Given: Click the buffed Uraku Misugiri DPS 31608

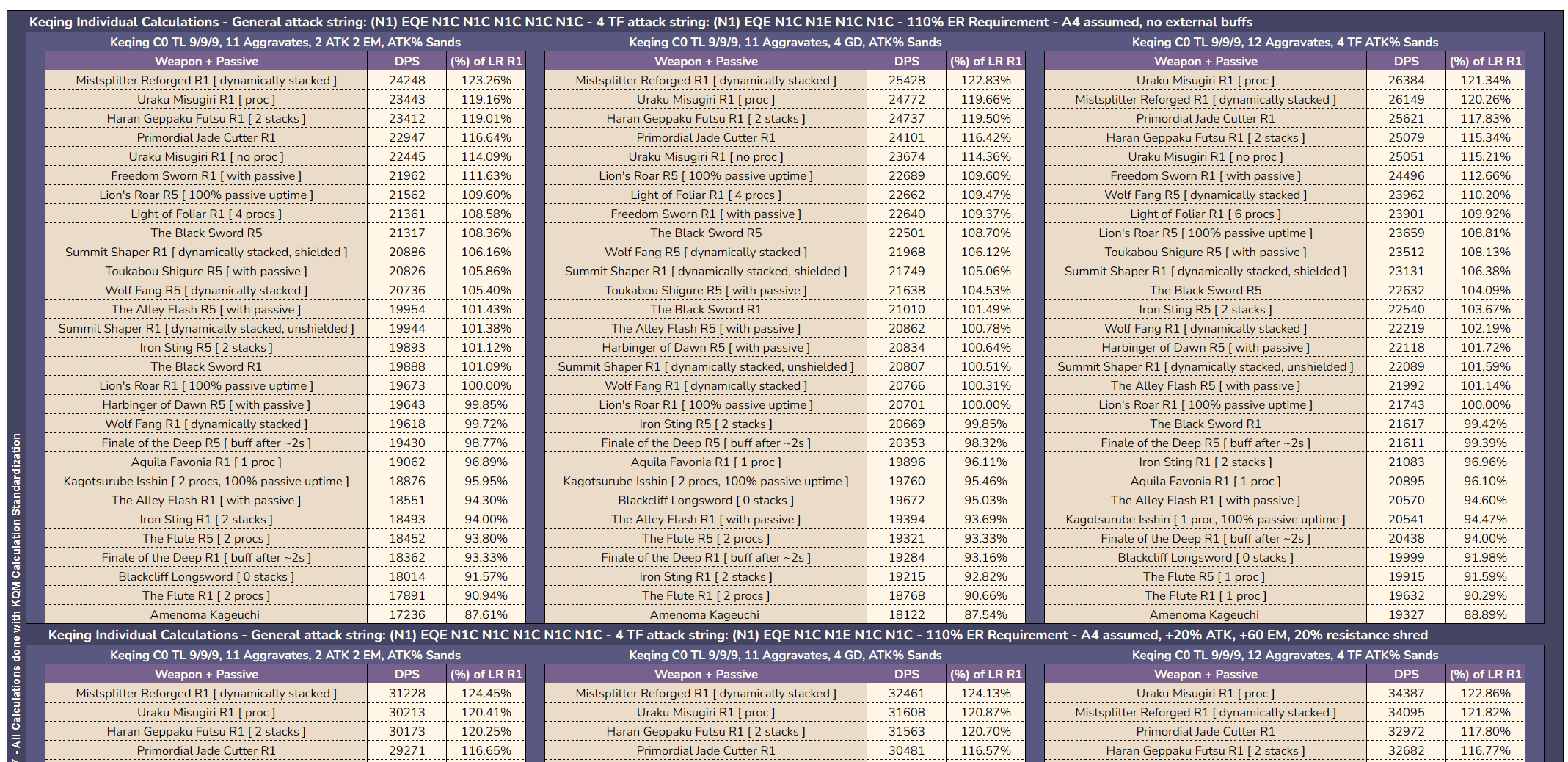Looking at the screenshot, I should coord(906,712).
